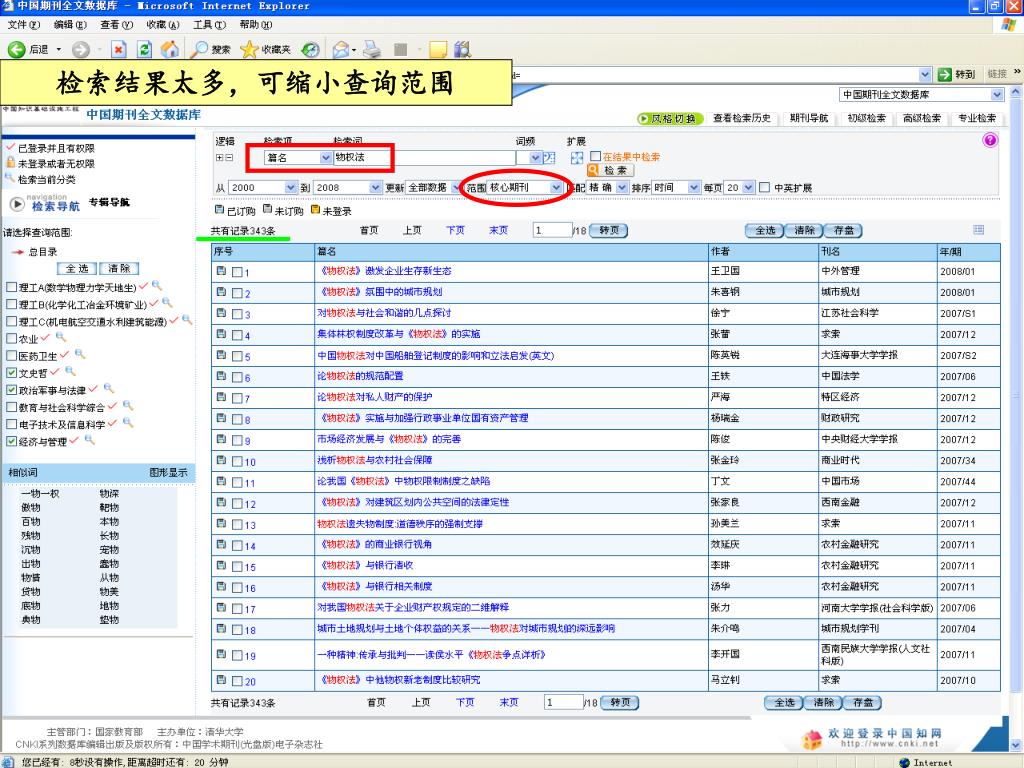Select the similar word 一物一权
This screenshot has height=768, width=1024.
click(x=40, y=494)
